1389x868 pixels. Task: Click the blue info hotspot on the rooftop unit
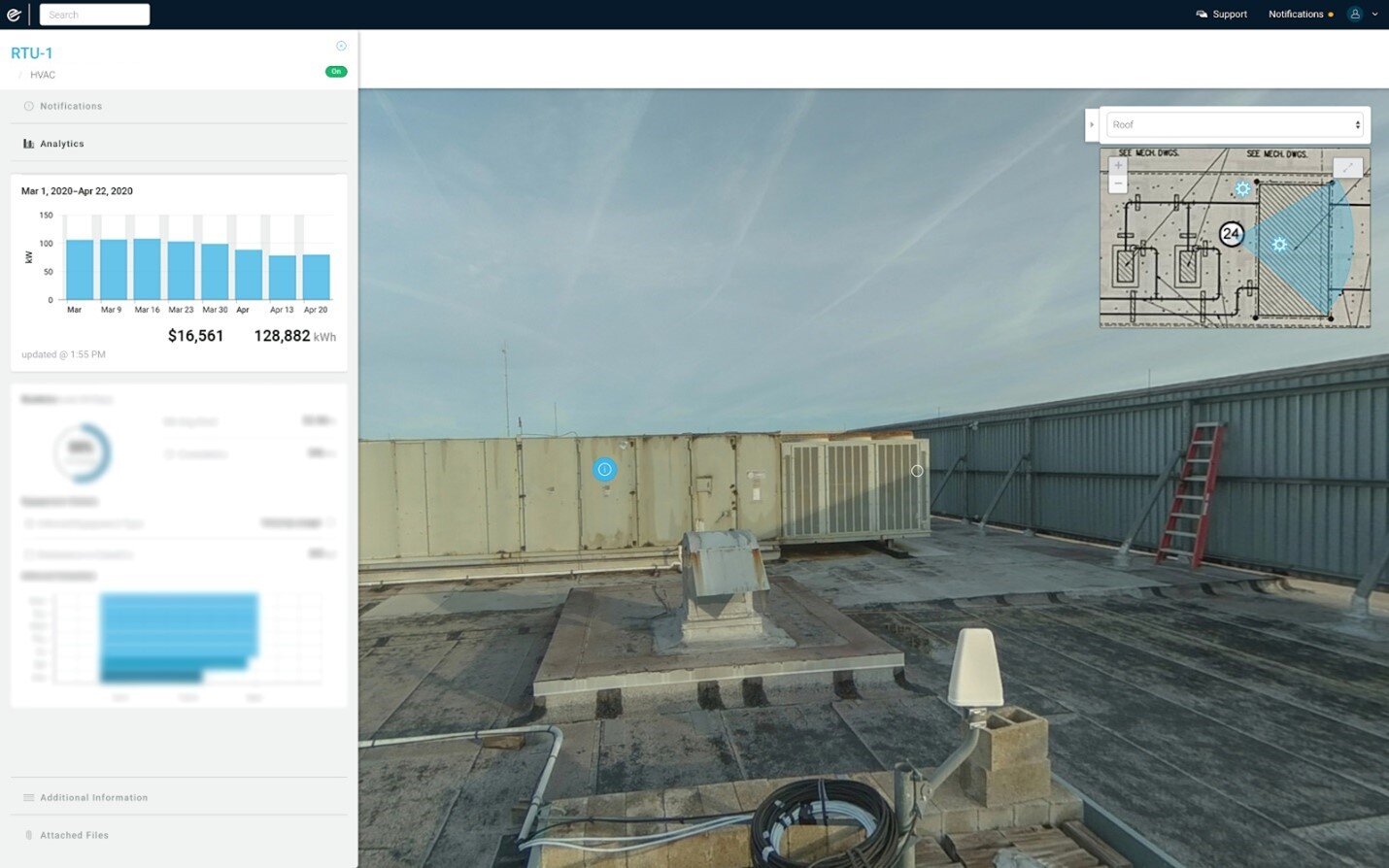[604, 469]
